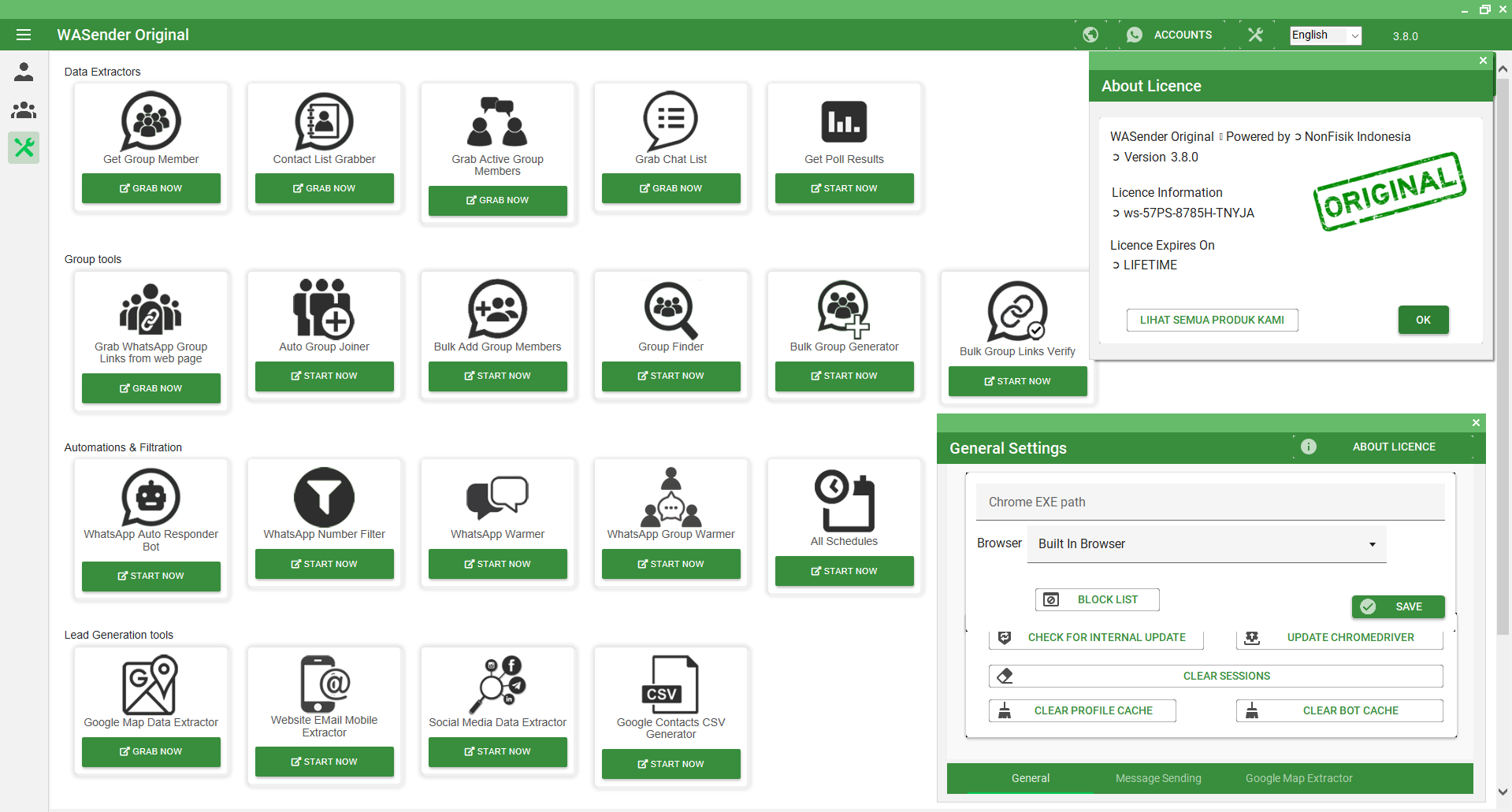Open the English language dropdown
1512x812 pixels.
click(x=1325, y=35)
